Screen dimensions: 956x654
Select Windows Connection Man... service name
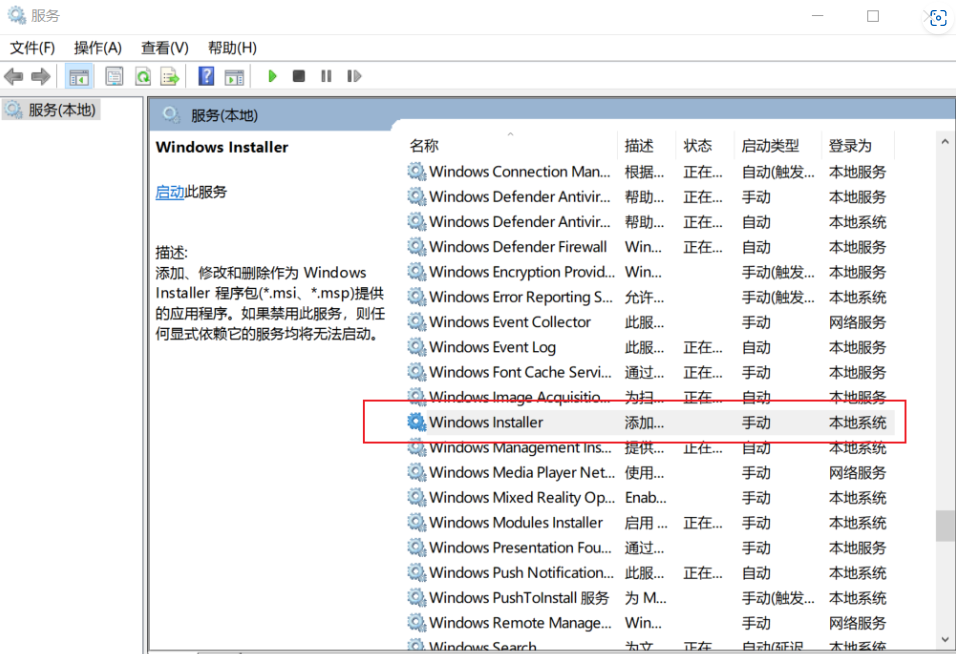(x=519, y=172)
